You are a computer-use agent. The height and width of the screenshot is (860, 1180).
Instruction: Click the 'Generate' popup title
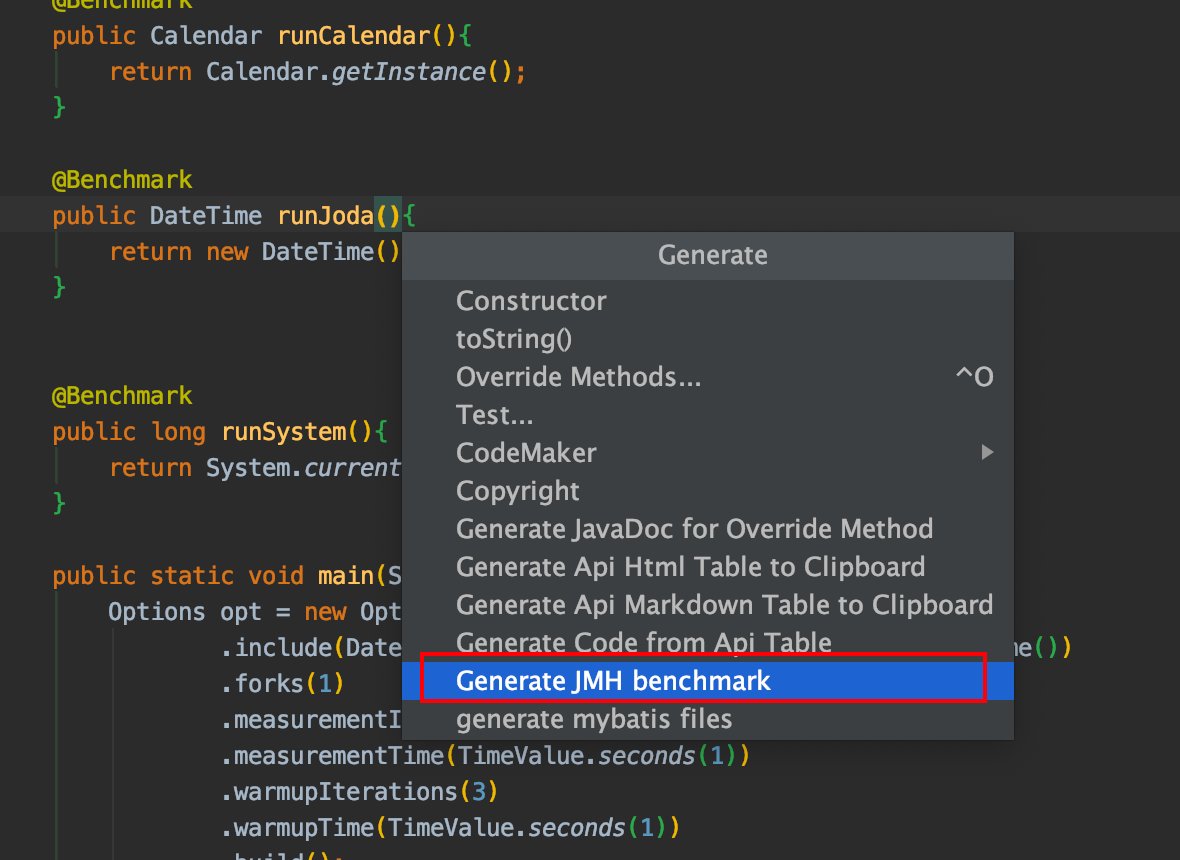click(x=713, y=255)
